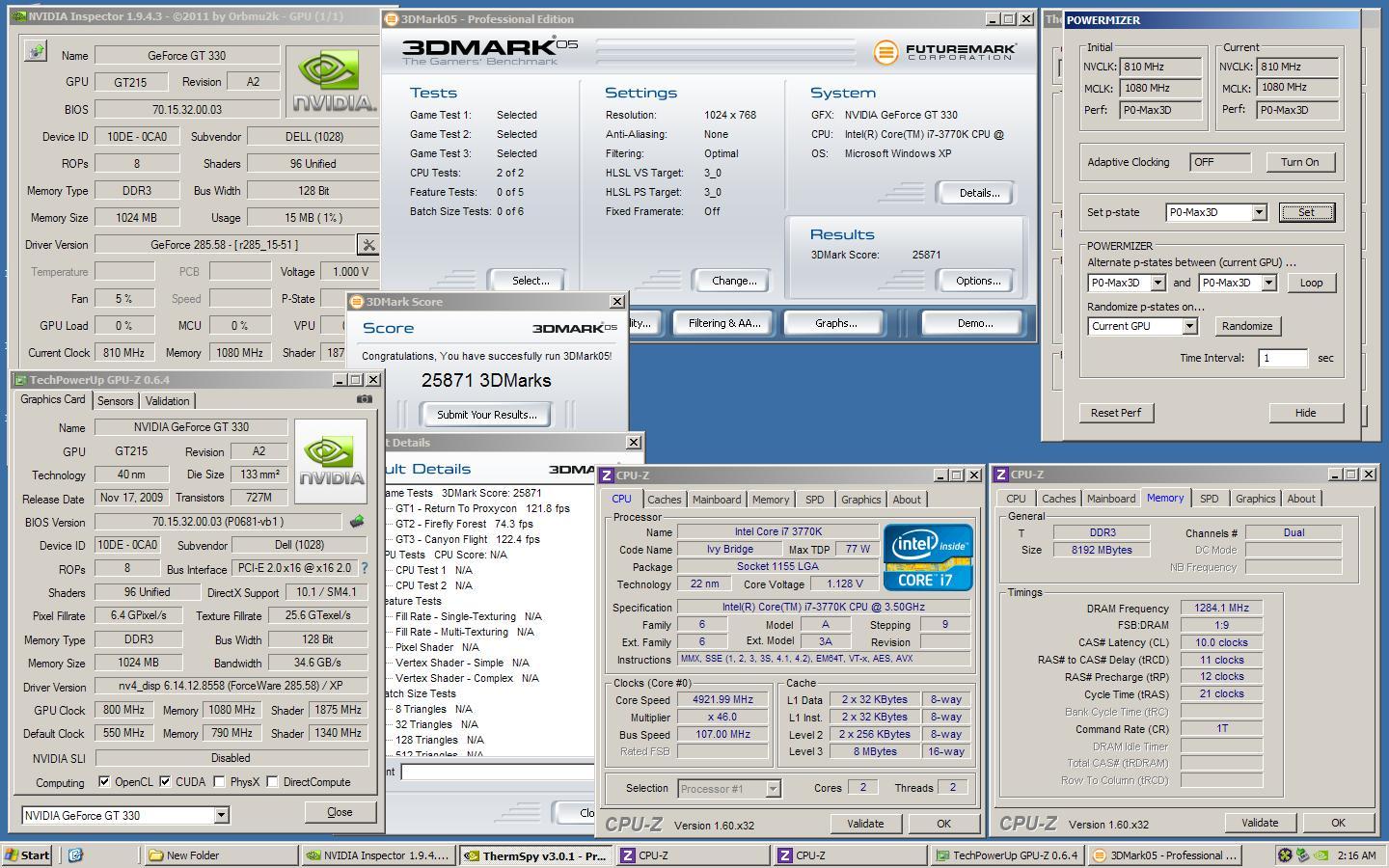Click the 3DMark05 logo in Score dialog
The width and height of the screenshot is (1389, 868).
[575, 328]
